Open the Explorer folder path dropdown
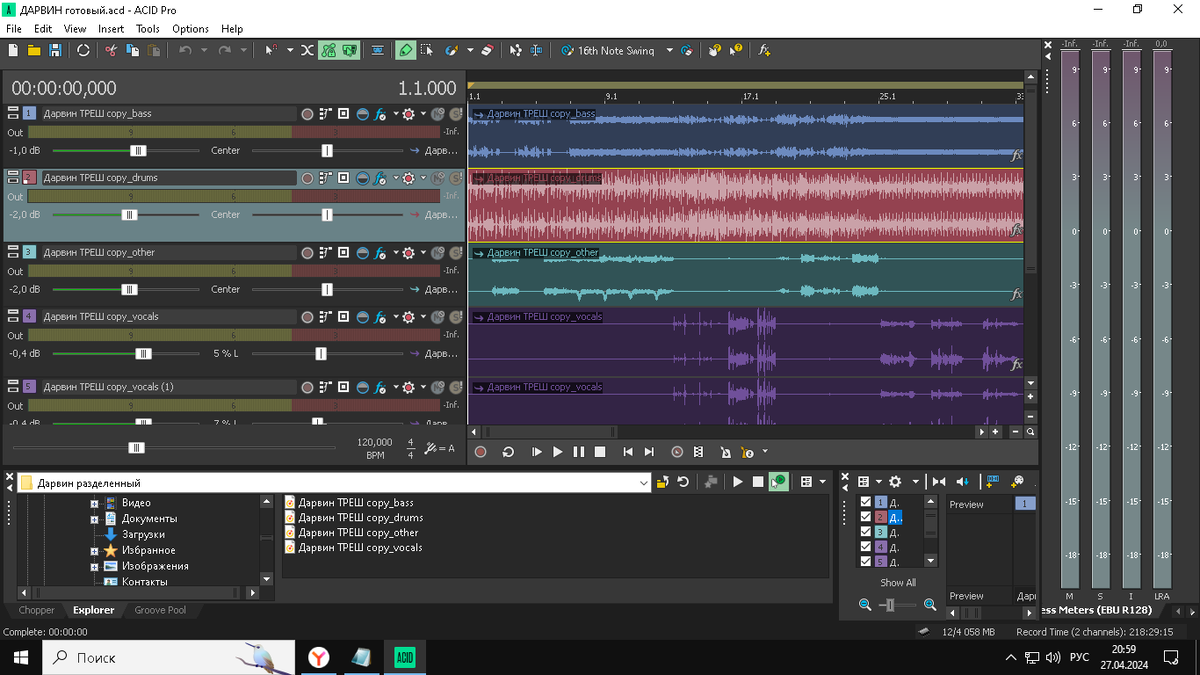This screenshot has height=675, width=1200. pos(643,482)
